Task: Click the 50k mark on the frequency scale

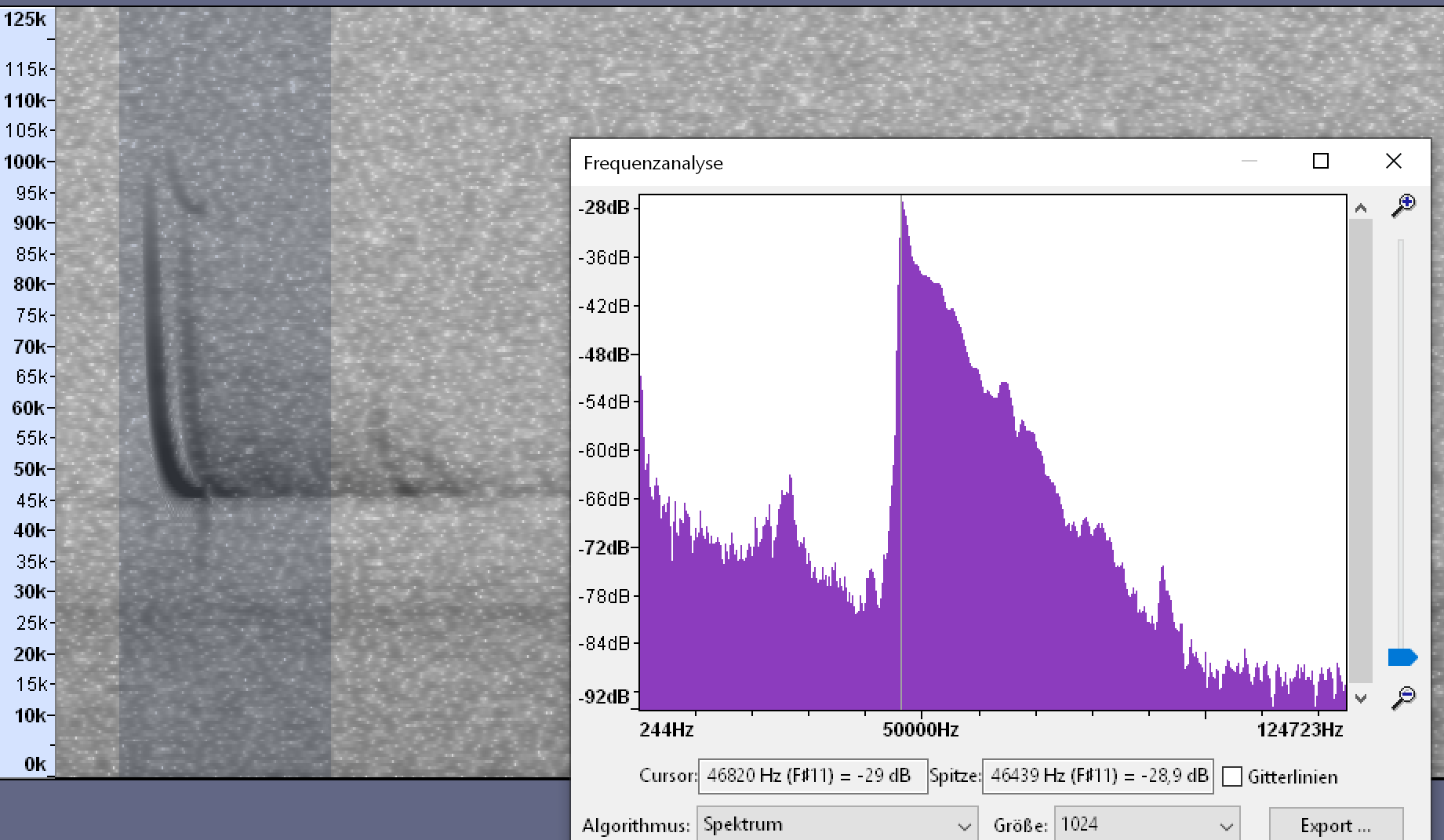Action: point(31,469)
